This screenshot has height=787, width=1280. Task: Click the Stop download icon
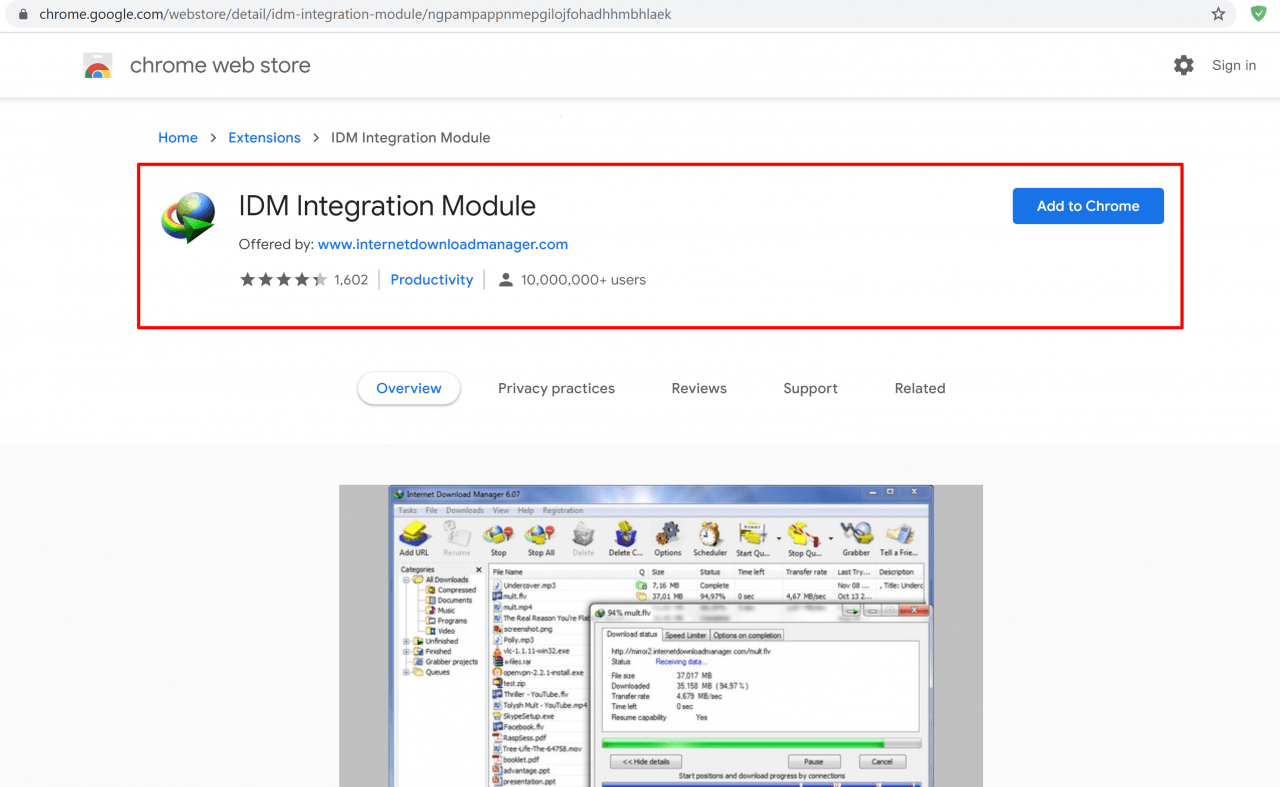[x=498, y=535]
